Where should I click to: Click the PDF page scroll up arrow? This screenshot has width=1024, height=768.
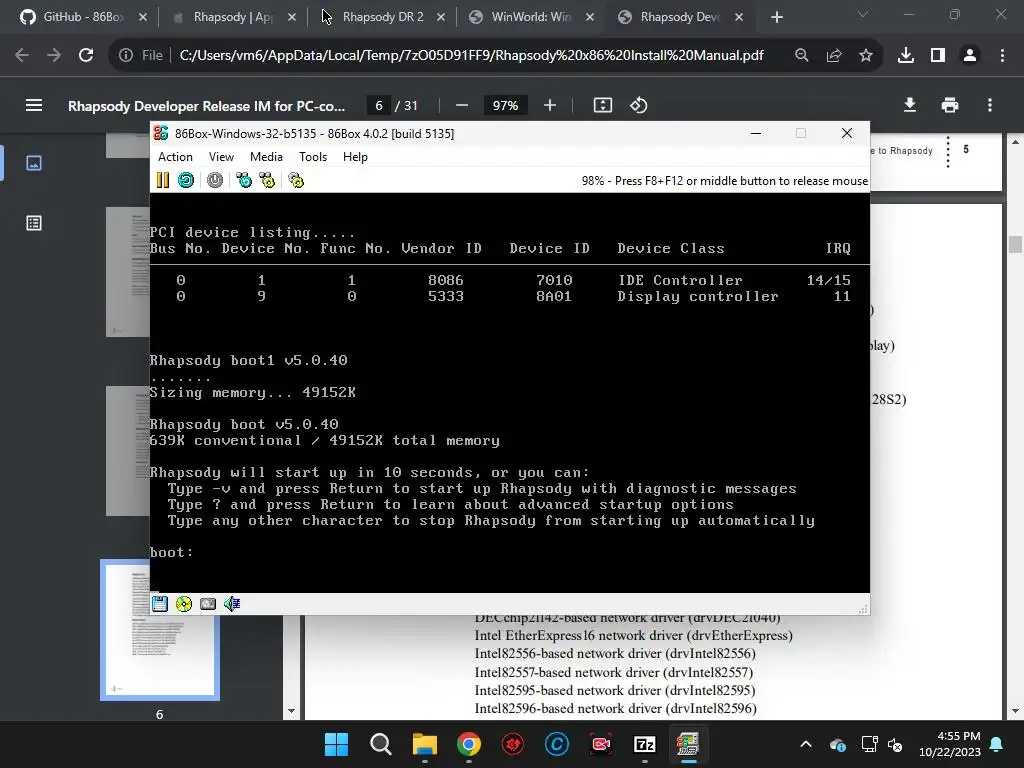[x=1015, y=141]
